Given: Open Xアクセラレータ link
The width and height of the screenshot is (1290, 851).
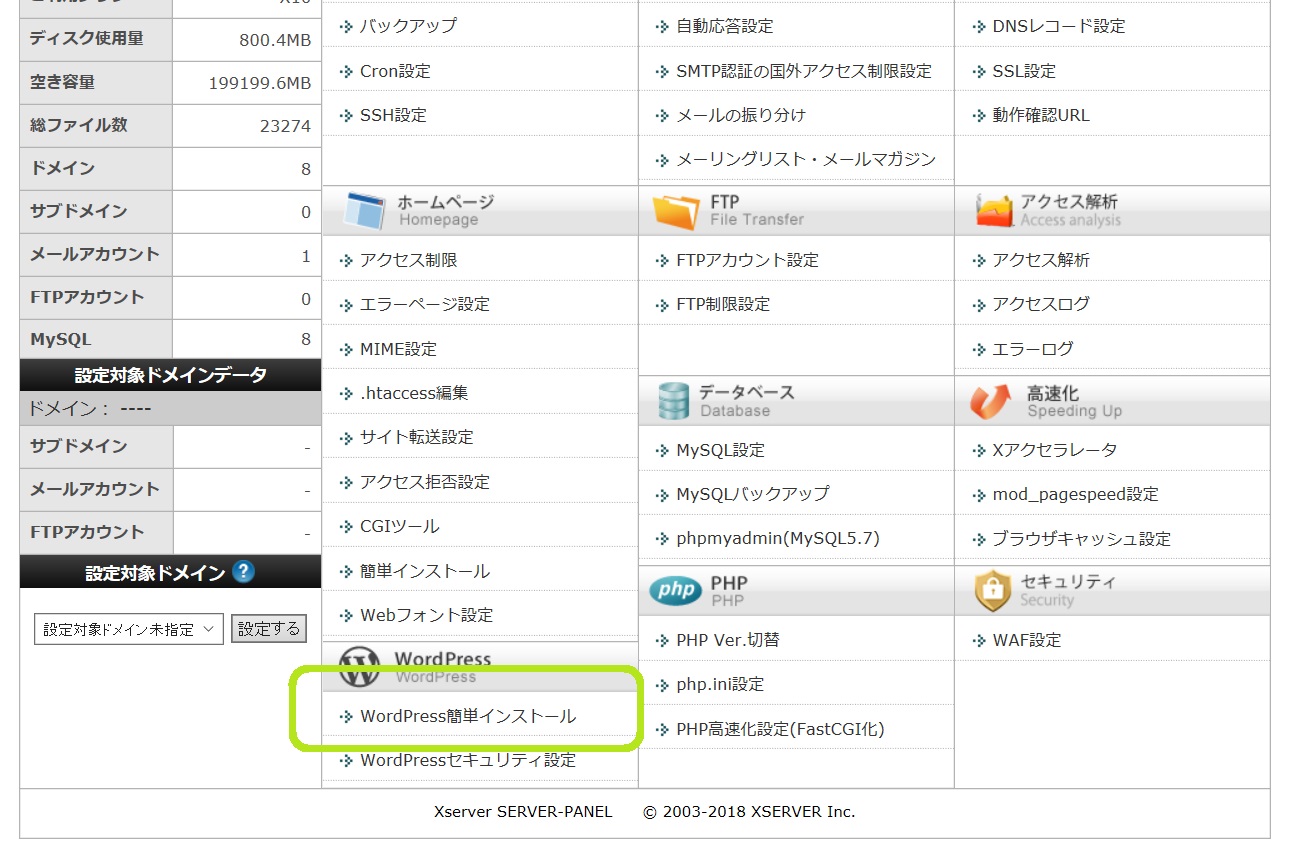Looking at the screenshot, I should tap(1054, 450).
